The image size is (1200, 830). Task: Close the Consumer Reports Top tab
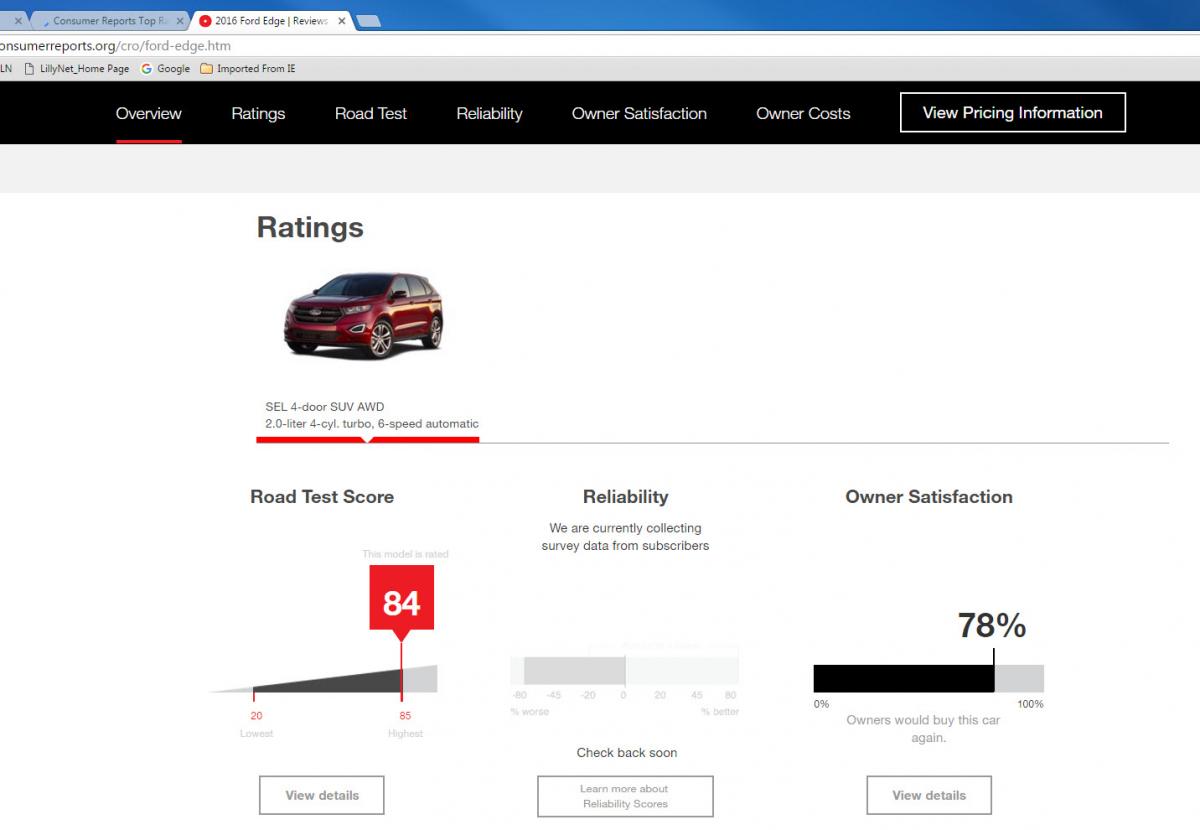pyautogui.click(x=180, y=21)
